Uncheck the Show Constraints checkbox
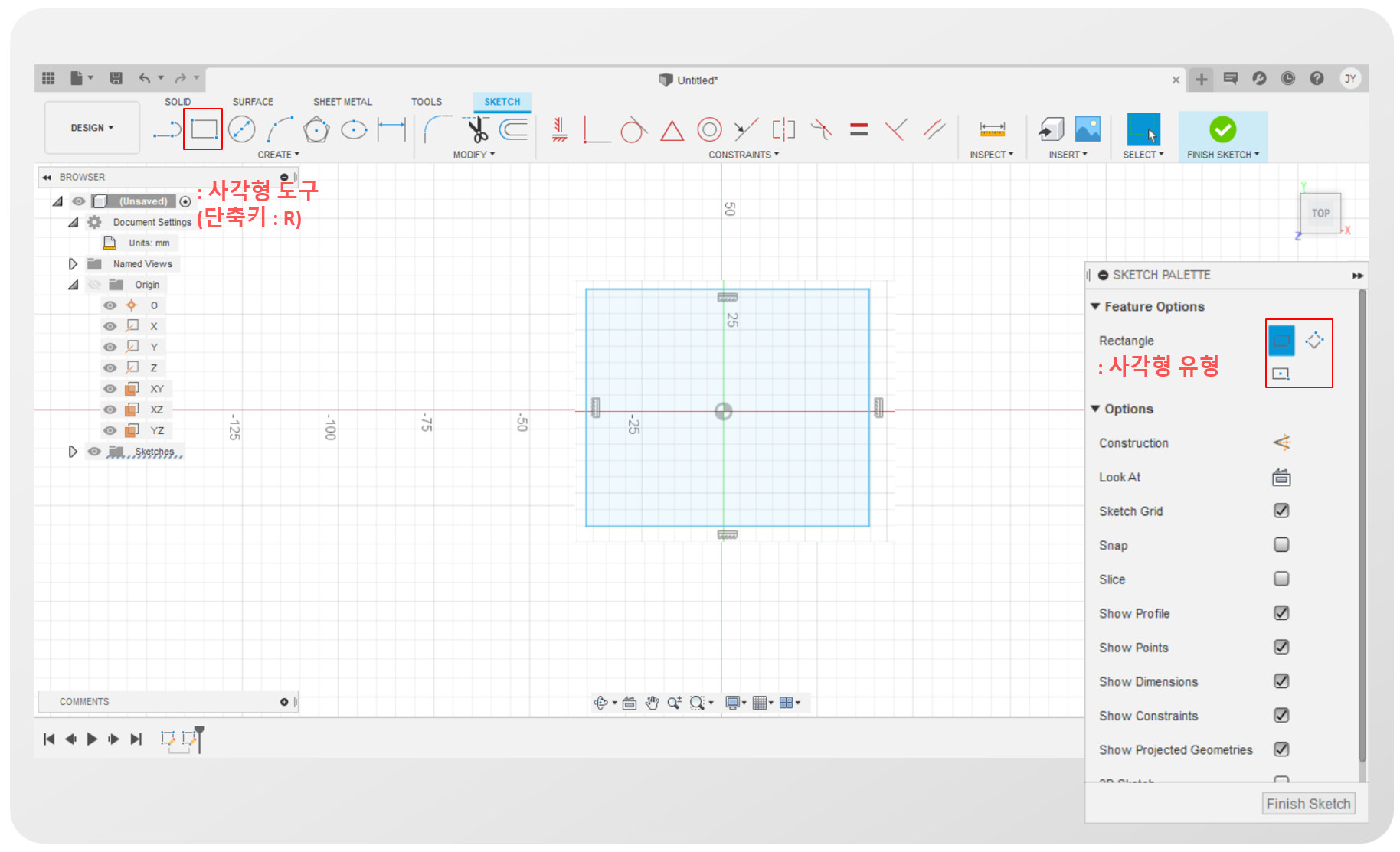The image size is (1400, 852). point(1281,715)
